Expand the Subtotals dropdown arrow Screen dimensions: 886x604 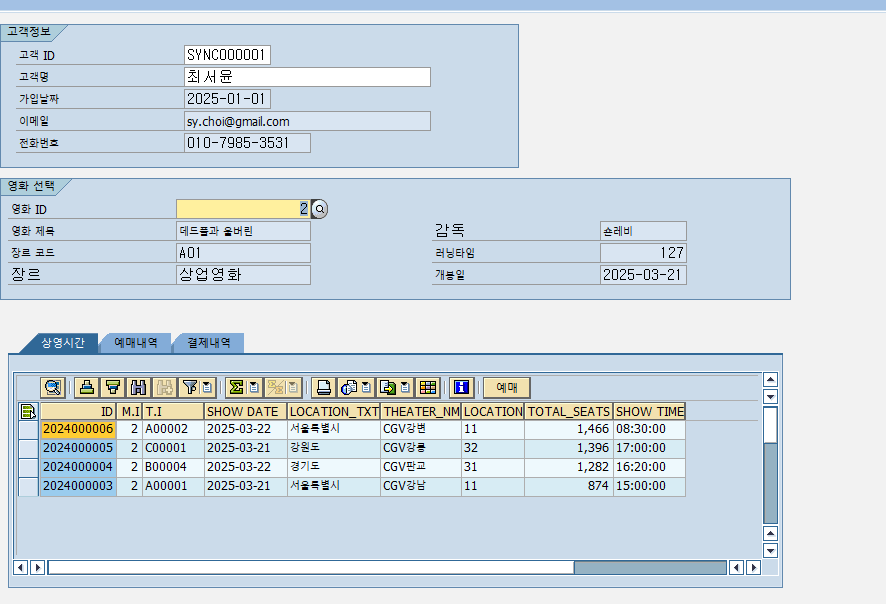pyautogui.click(x=293, y=388)
